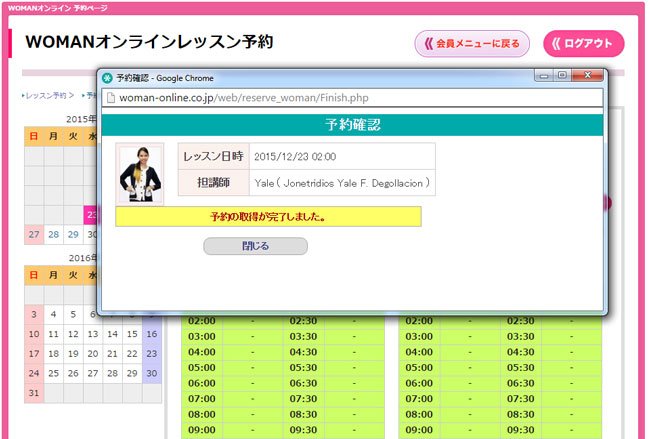Select January 12 in the 2016 calendar
Viewport: 650px width, 439px height.
coord(73,334)
